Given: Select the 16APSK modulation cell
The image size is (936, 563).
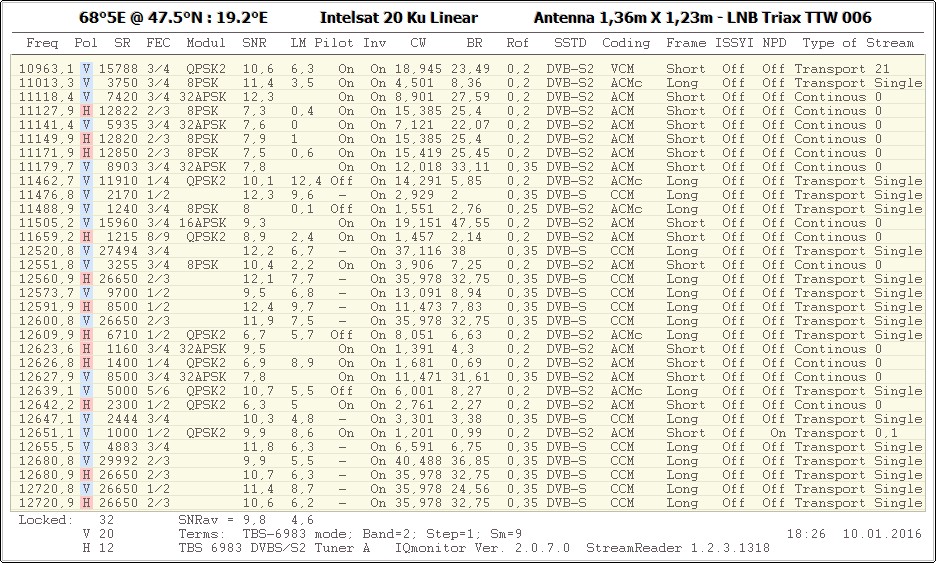Looking at the screenshot, I should [202, 223].
